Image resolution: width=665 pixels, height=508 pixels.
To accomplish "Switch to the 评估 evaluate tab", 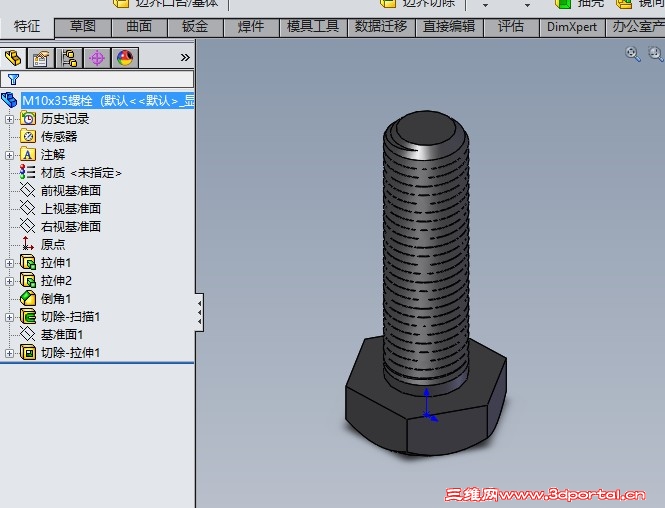I will 511,27.
